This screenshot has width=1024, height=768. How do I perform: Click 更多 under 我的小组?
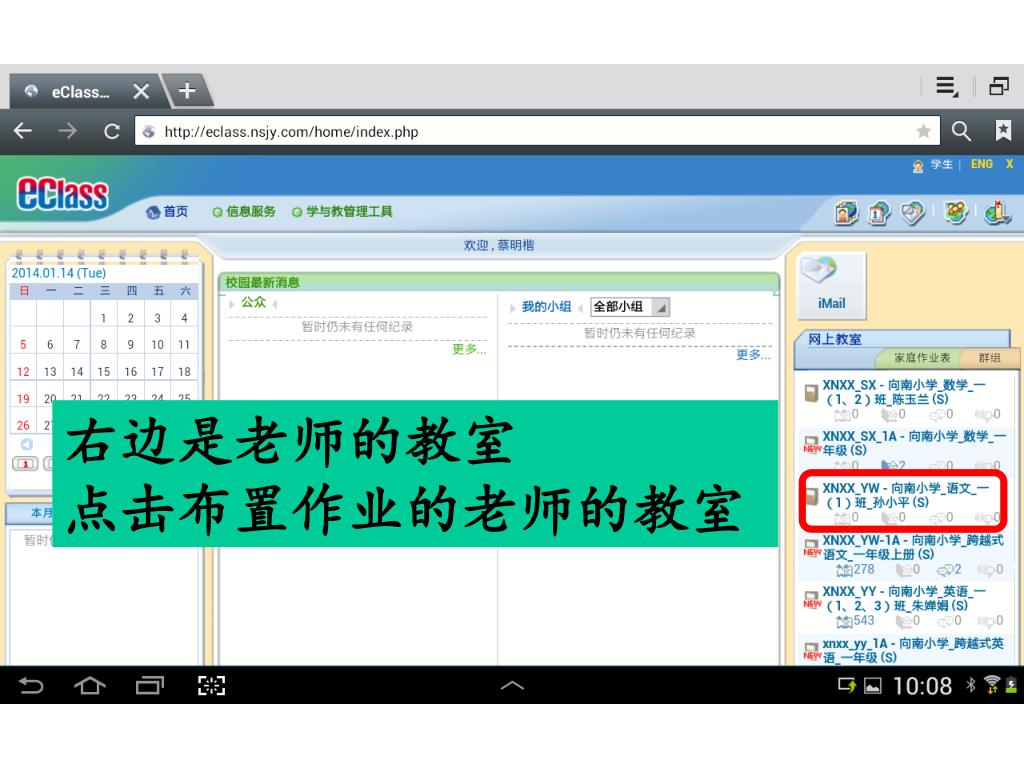753,355
